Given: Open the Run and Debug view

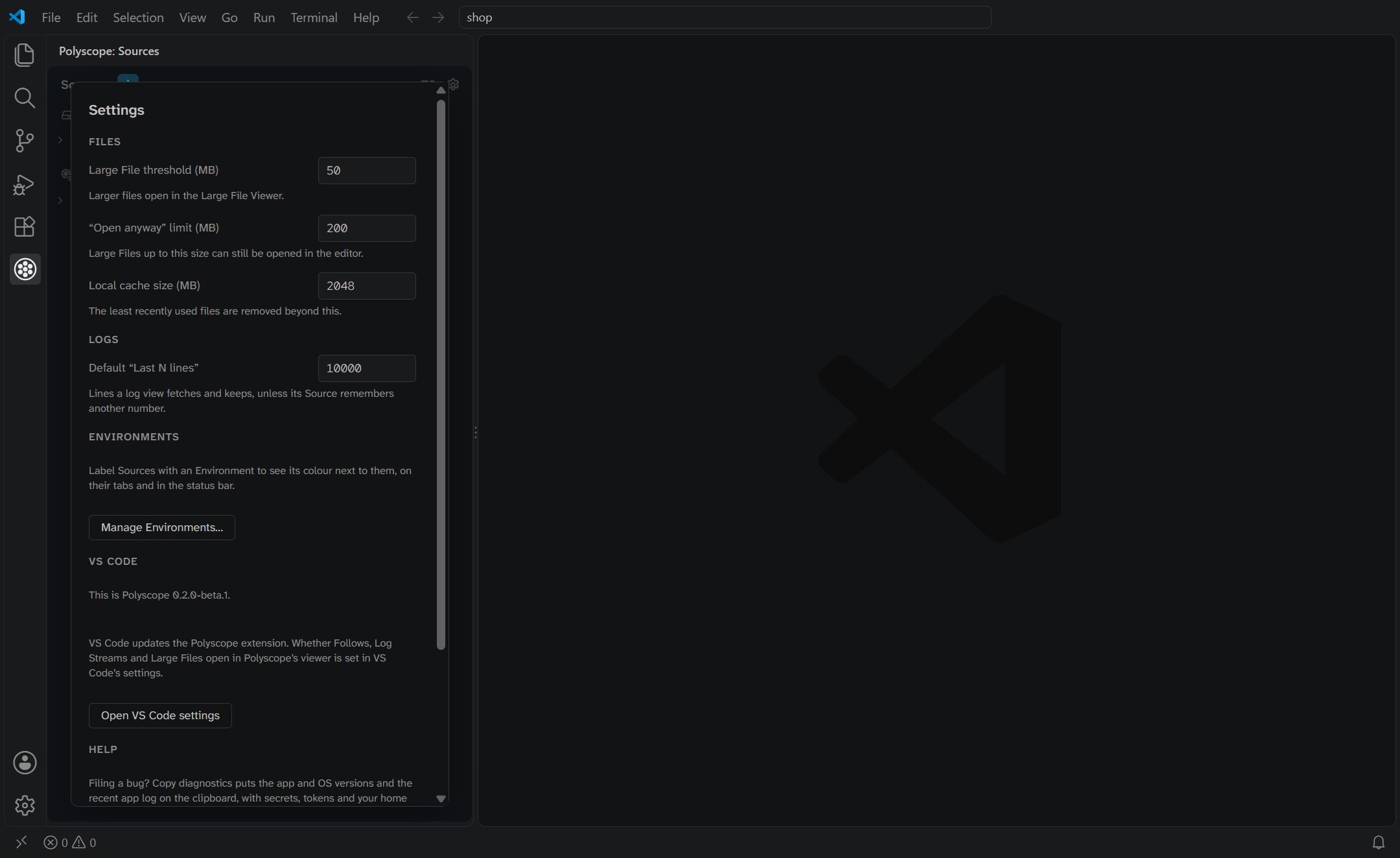Looking at the screenshot, I should 25,184.
